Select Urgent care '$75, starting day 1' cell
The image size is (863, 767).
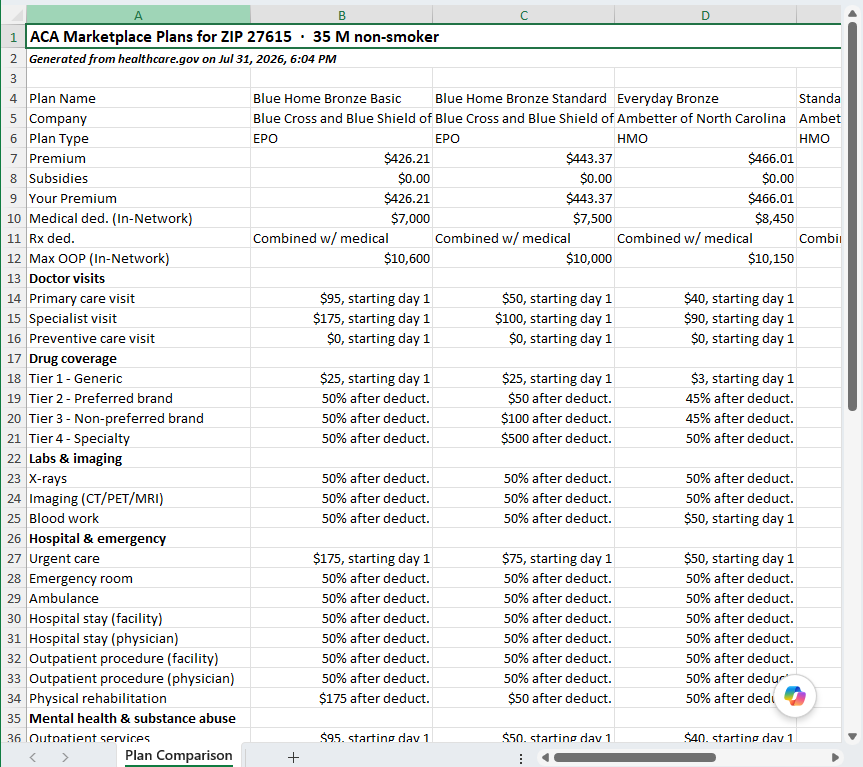[x=524, y=558]
